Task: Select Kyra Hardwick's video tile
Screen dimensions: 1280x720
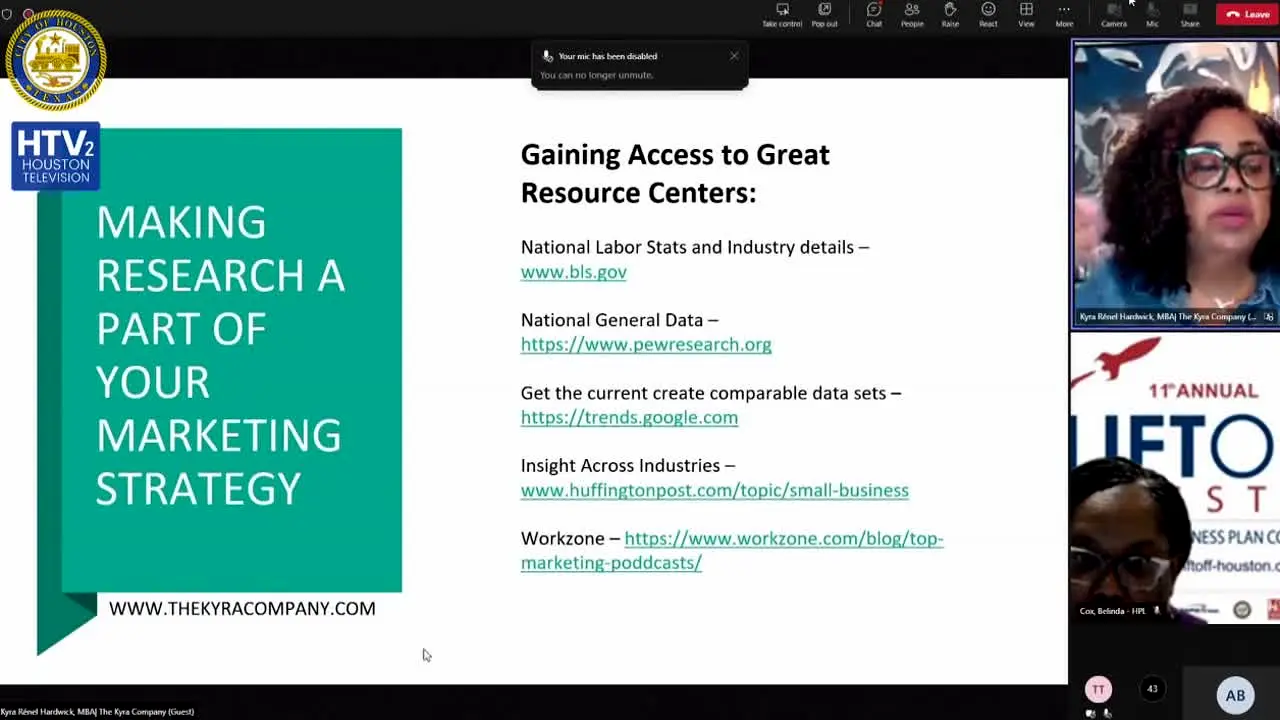Action: pyautogui.click(x=1175, y=184)
